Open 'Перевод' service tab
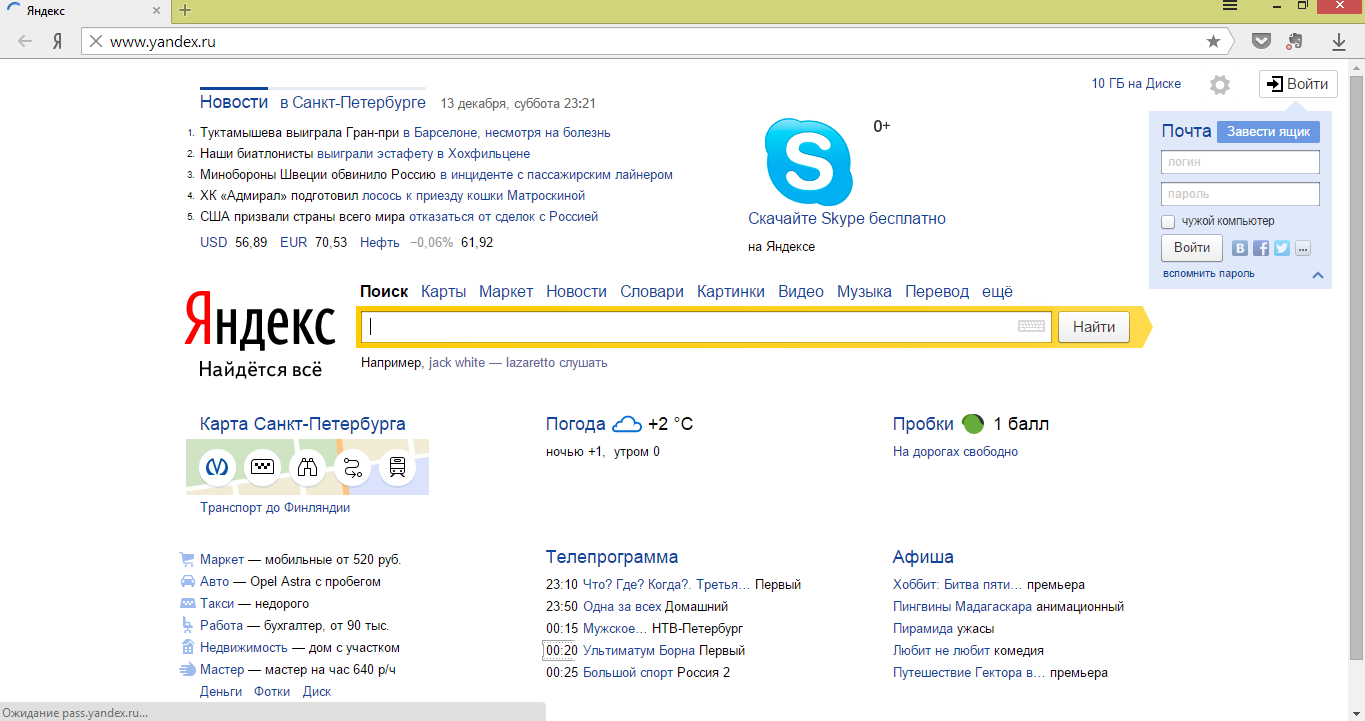This screenshot has width=1365, height=721. 937,292
